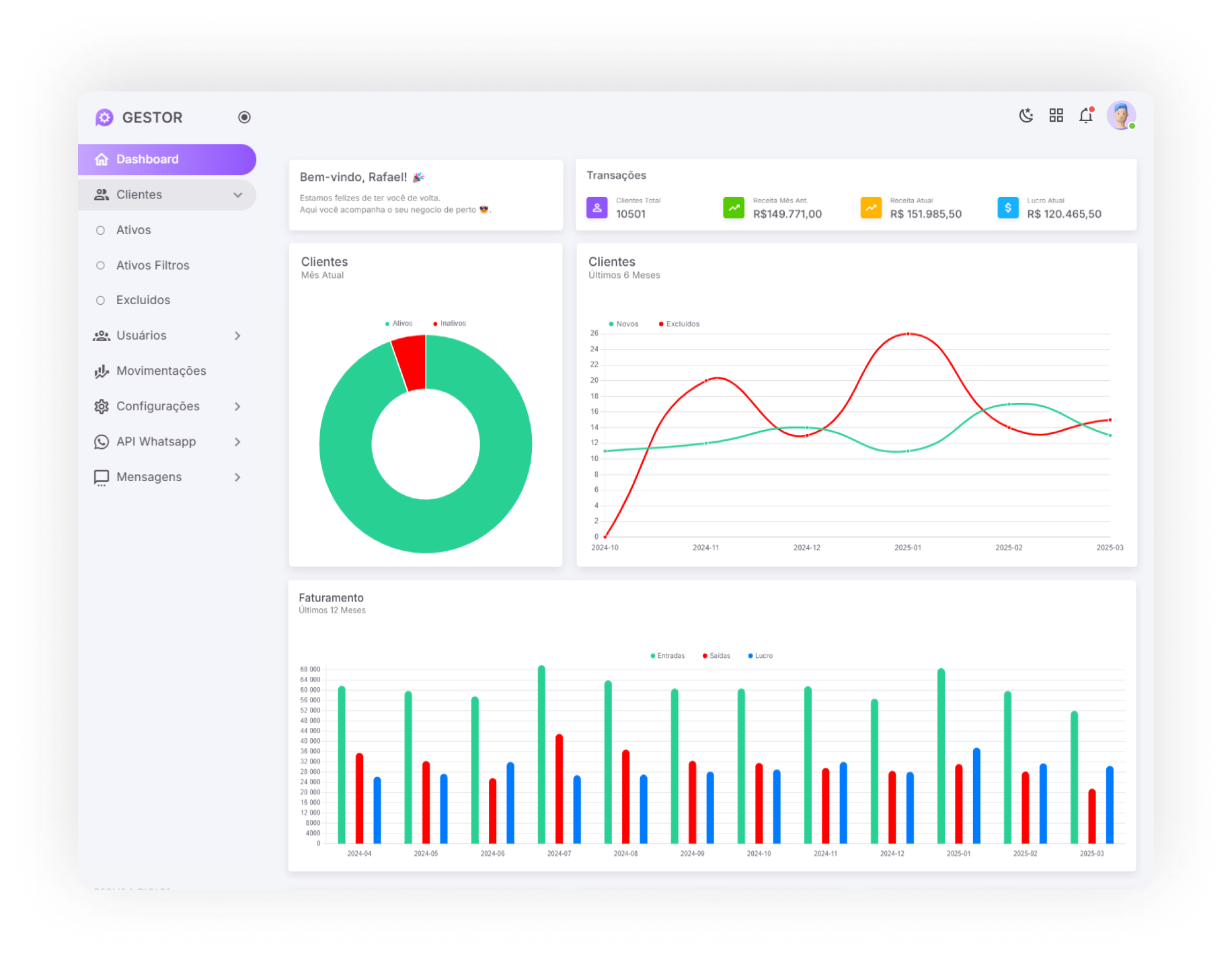The width and height of the screenshot is (1232, 954).
Task: Select the Ativos circle bullet
Action: (100, 230)
